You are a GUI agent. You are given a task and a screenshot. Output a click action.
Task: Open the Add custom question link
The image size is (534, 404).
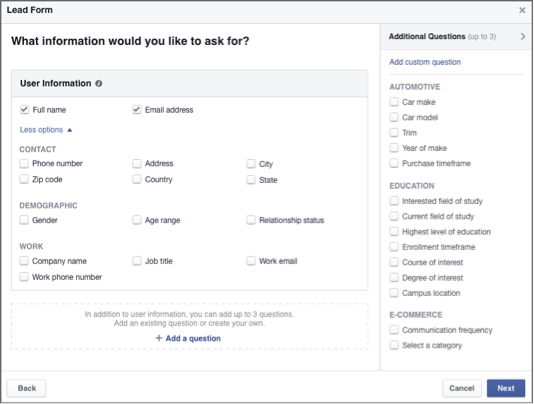point(425,62)
